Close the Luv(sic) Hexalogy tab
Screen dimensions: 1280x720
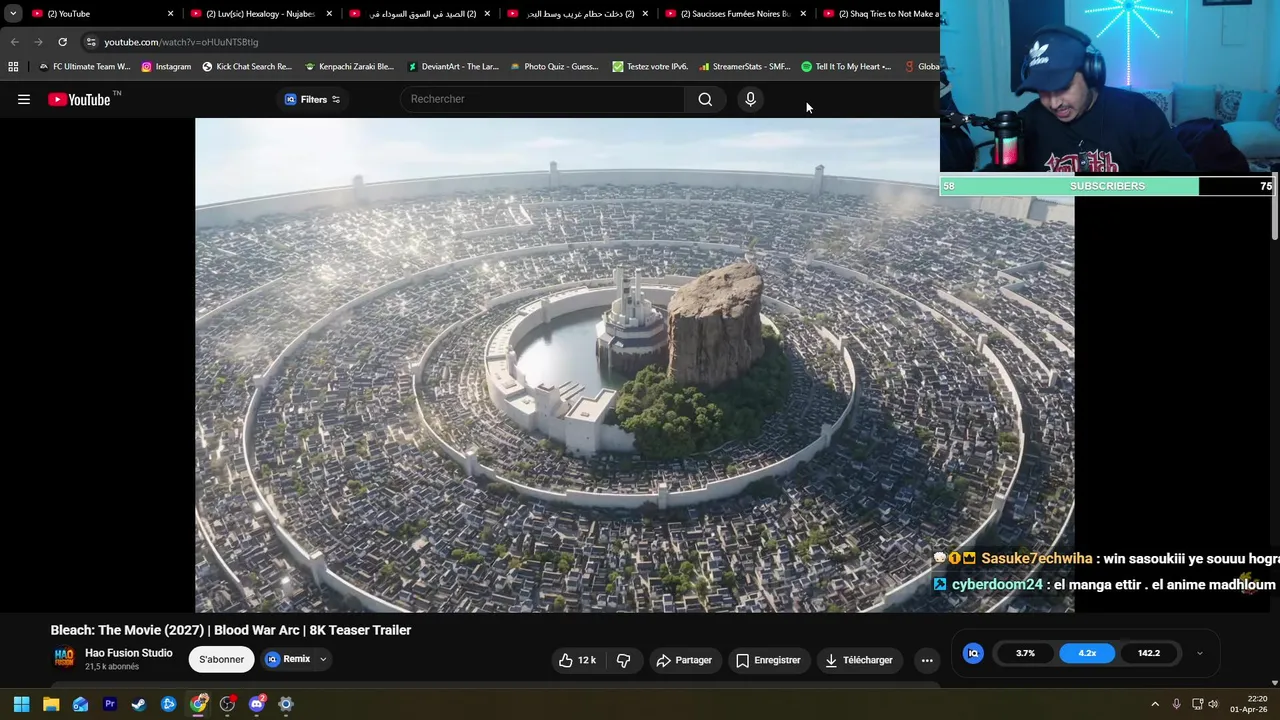point(329,14)
